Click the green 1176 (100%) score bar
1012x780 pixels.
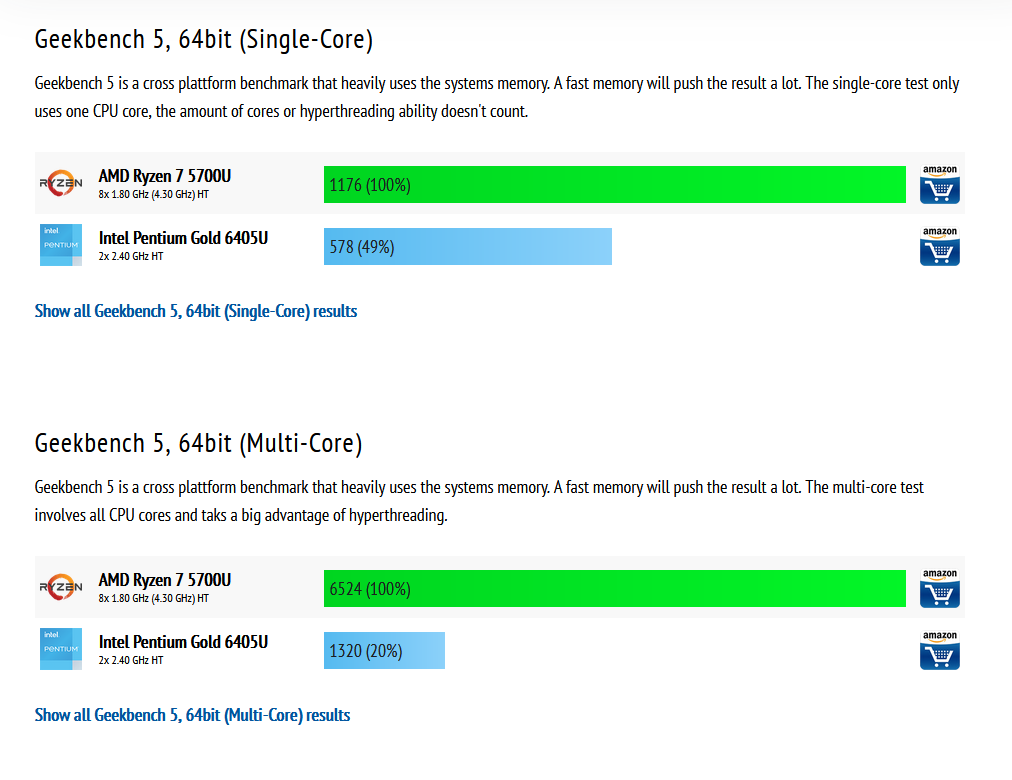click(x=614, y=185)
